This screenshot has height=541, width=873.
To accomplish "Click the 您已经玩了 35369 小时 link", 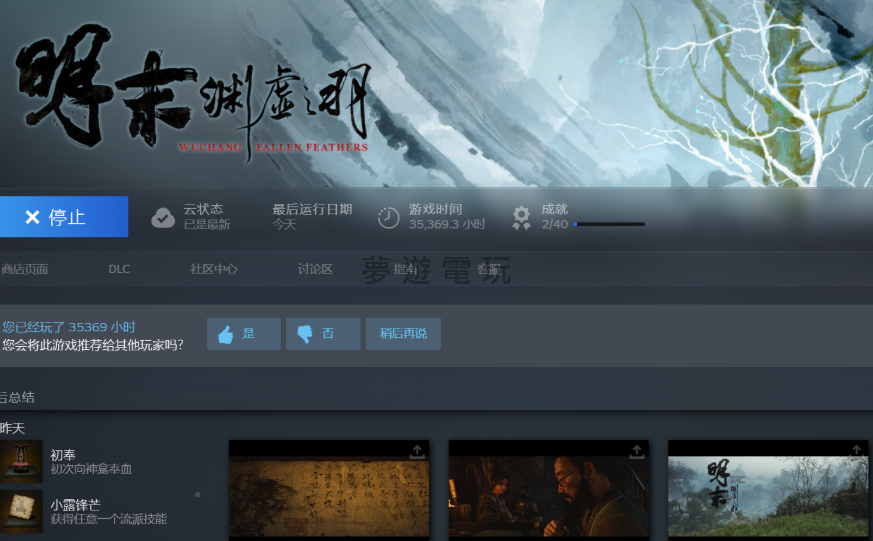I will click(x=68, y=327).
